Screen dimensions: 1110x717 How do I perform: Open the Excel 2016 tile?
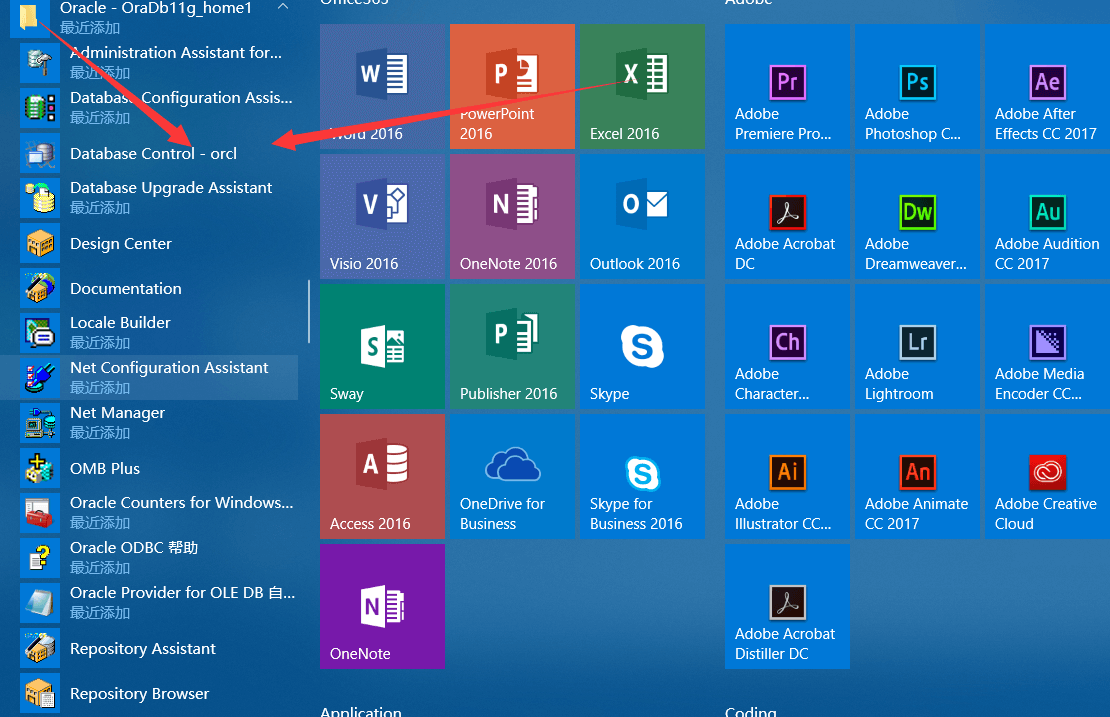pyautogui.click(x=642, y=86)
